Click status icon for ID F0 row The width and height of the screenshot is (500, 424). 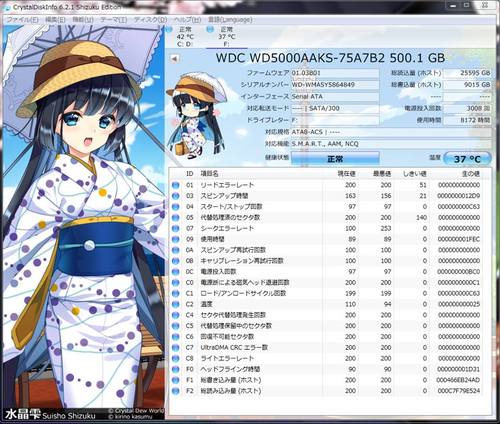pyautogui.click(x=175, y=369)
